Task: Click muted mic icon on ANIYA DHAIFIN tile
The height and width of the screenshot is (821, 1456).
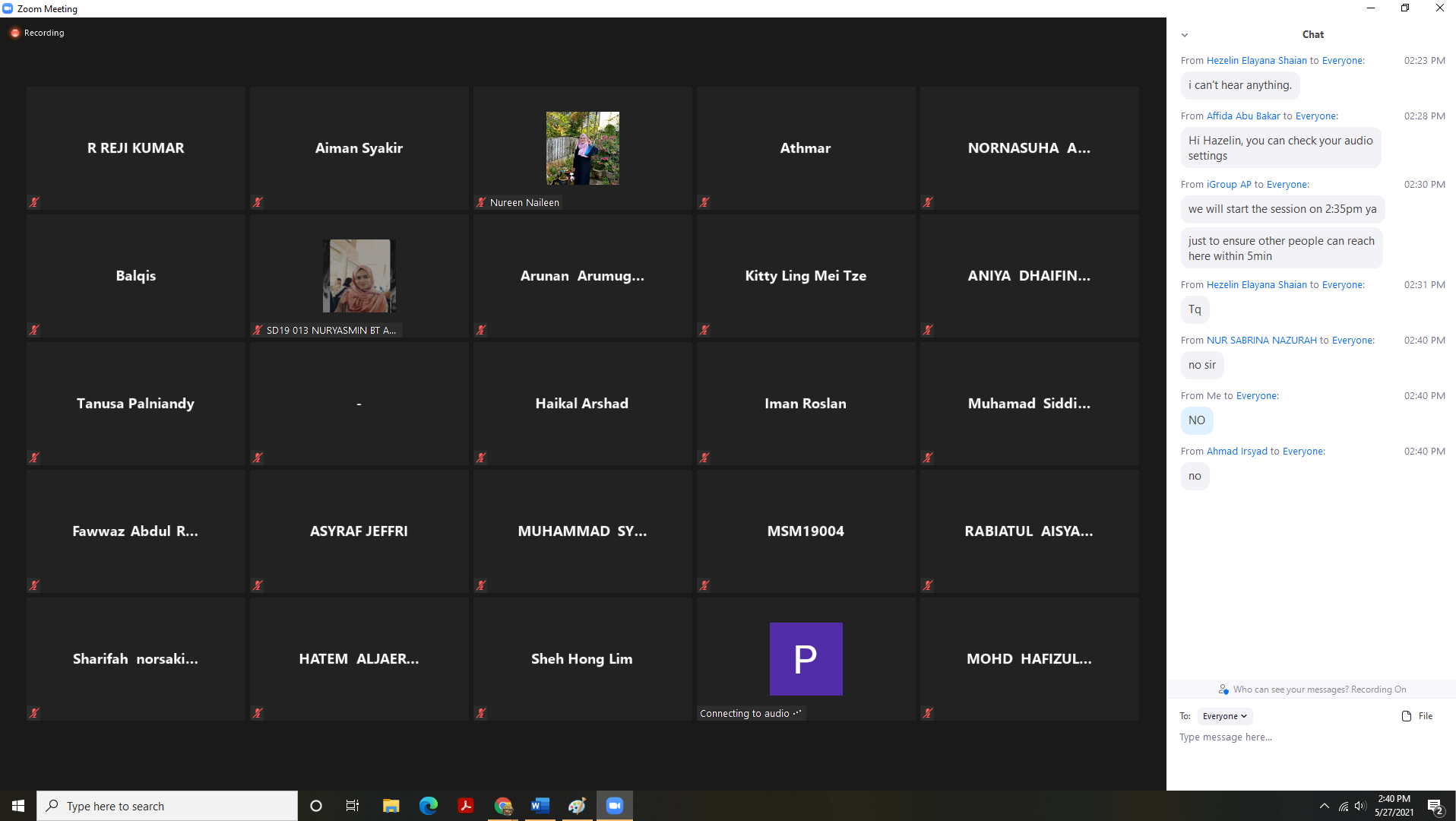Action: [928, 330]
